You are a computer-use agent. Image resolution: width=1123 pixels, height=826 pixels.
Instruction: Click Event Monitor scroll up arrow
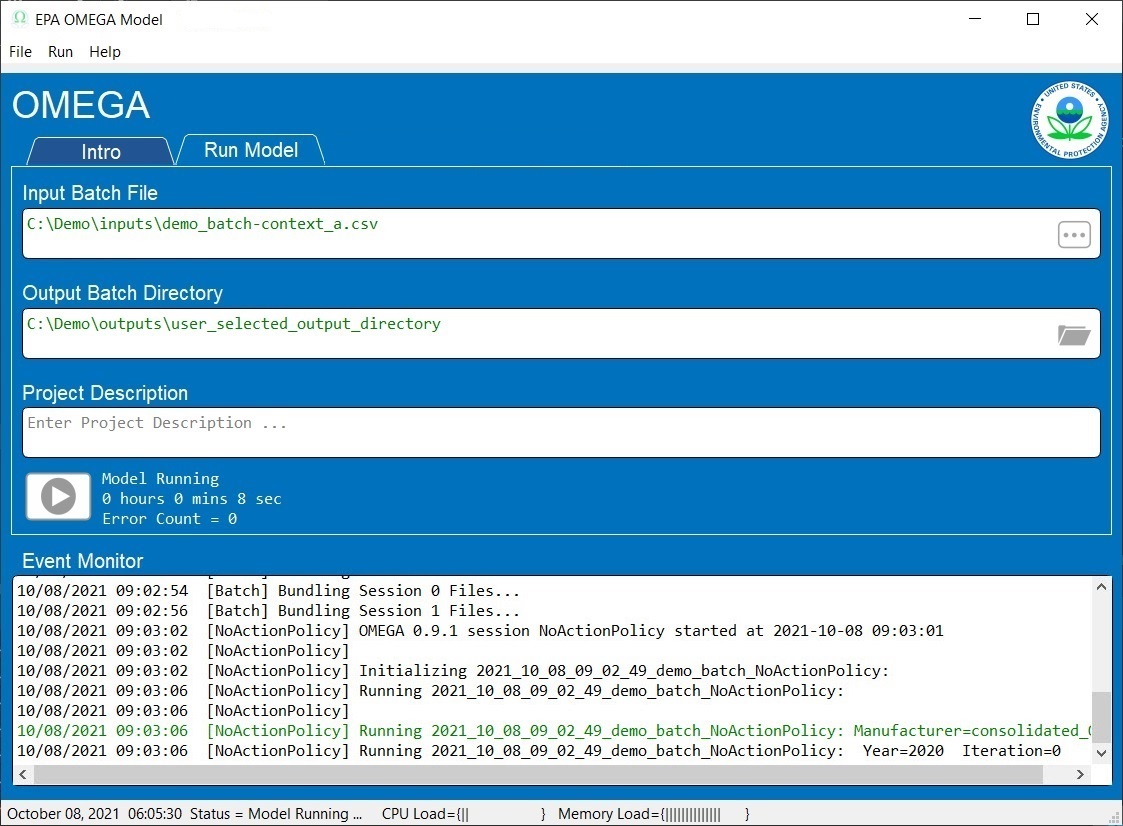click(1102, 587)
